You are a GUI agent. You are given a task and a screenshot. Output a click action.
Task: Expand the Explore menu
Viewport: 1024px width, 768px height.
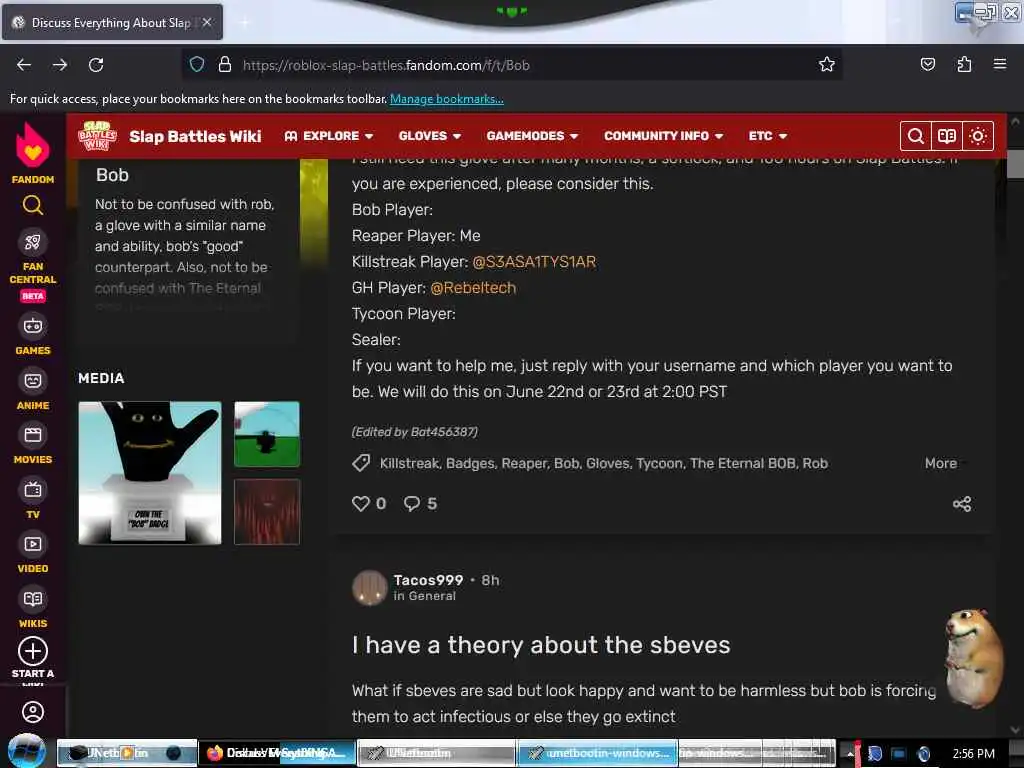click(328, 136)
